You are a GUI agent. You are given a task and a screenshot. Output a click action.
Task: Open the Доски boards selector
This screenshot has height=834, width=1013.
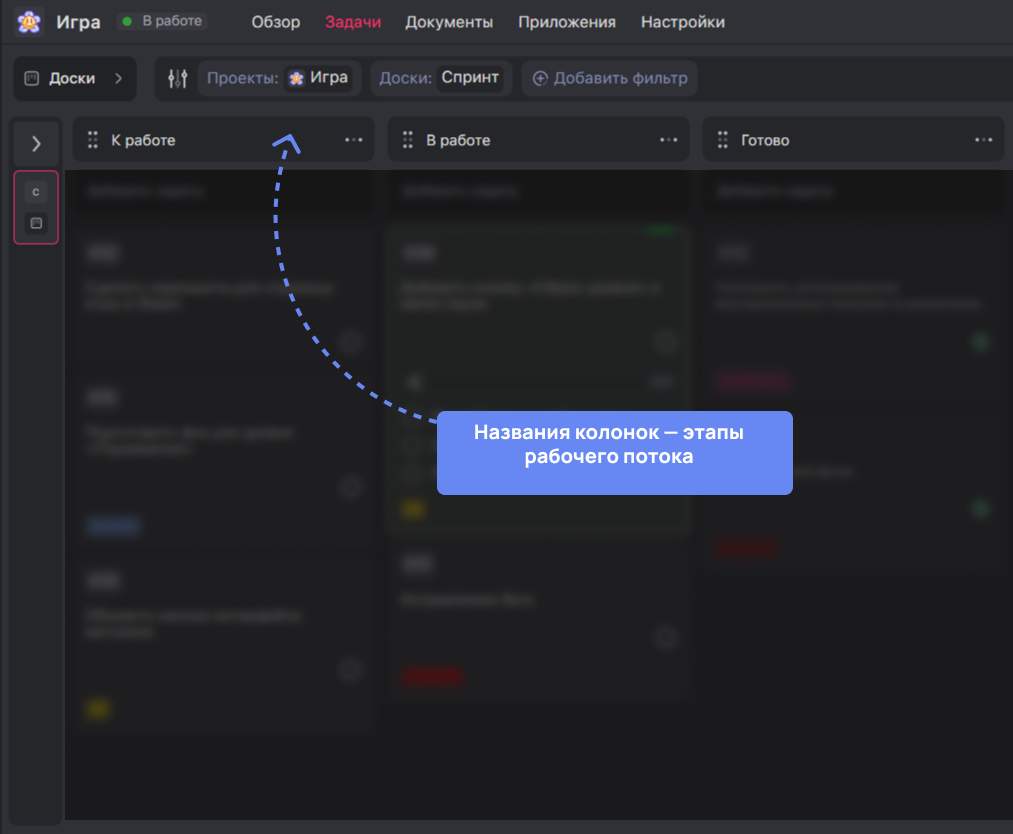(74, 78)
